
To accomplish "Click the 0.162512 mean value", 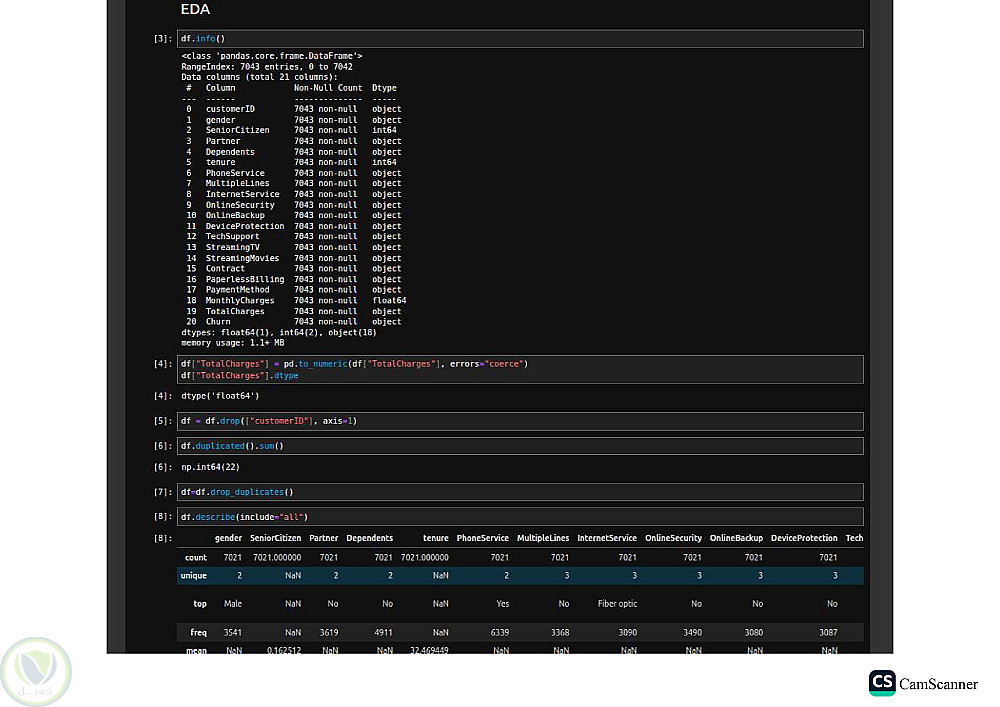I will 284,650.
